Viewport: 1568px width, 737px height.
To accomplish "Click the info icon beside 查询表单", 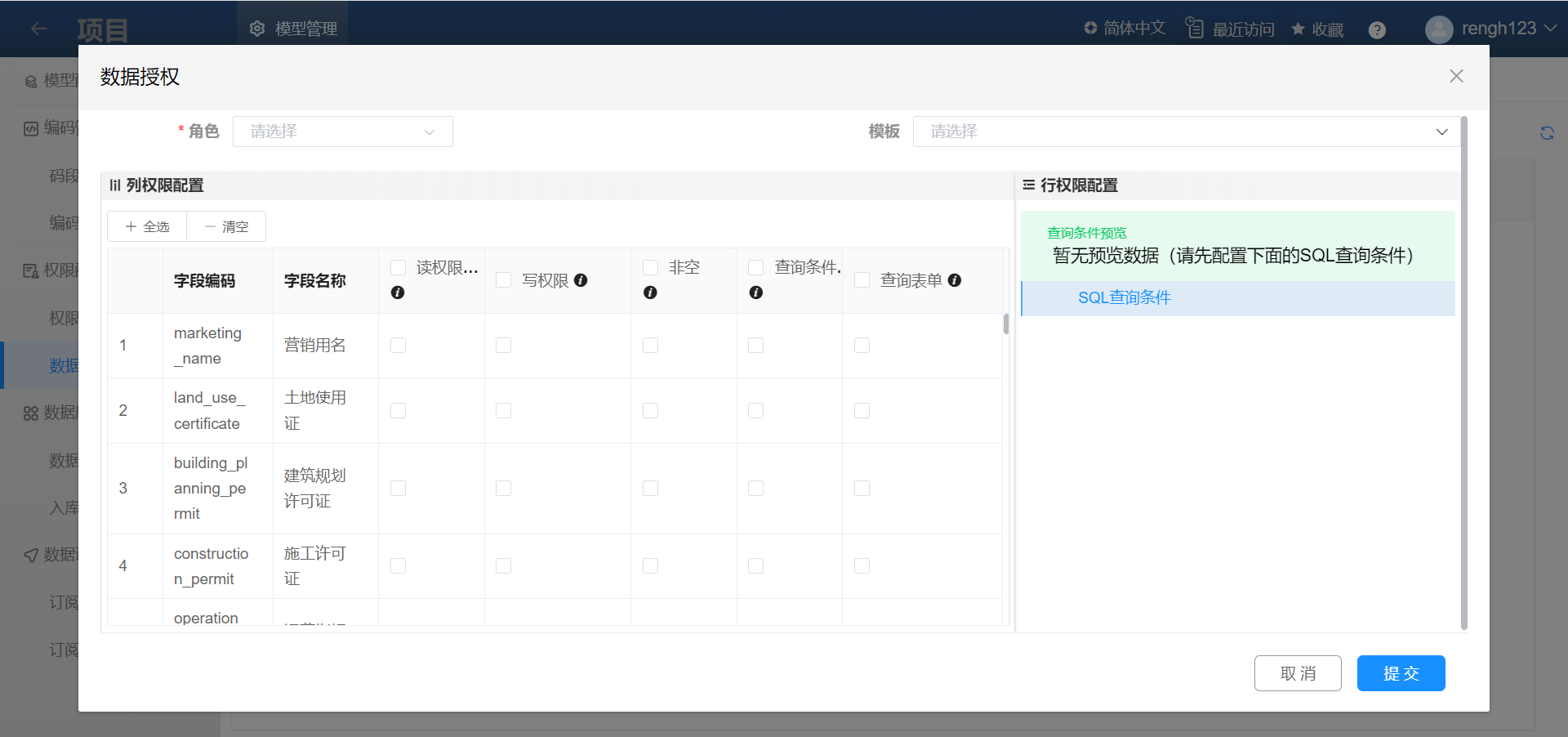I will (x=954, y=280).
